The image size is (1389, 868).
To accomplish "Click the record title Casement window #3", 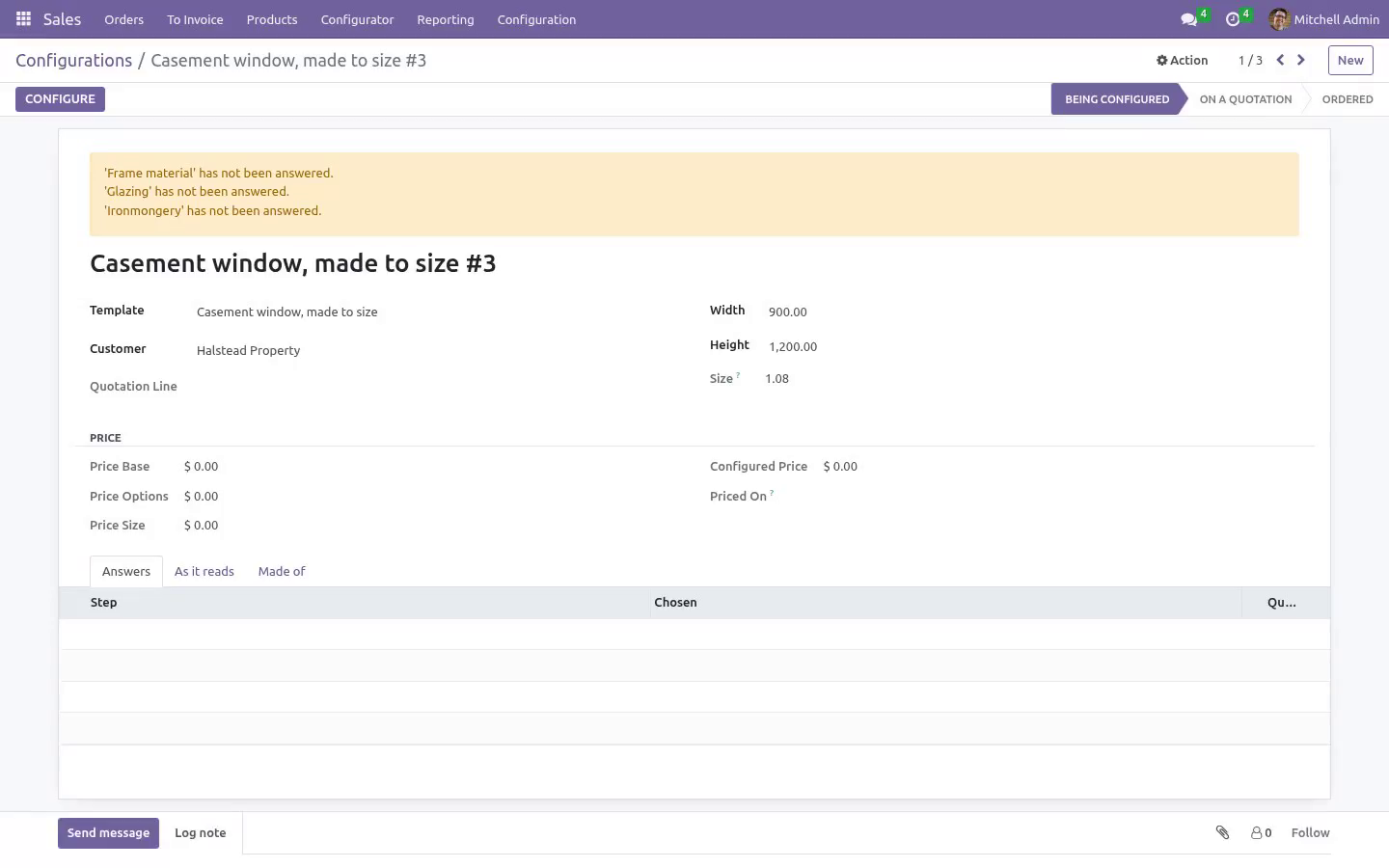I will pos(293,263).
